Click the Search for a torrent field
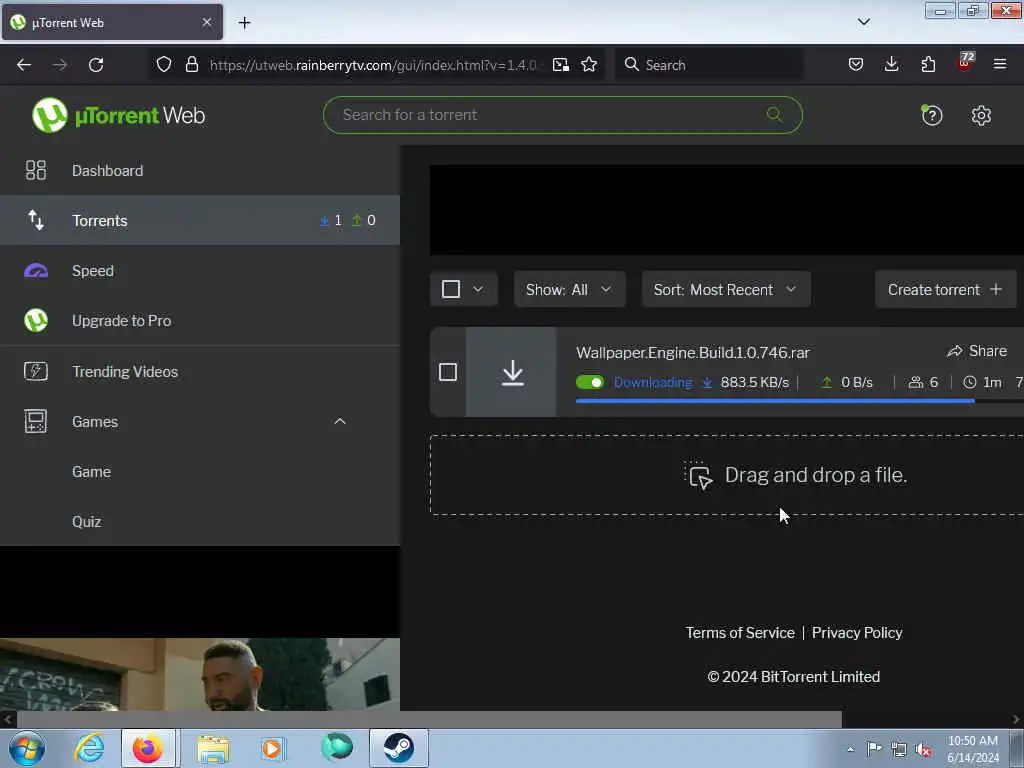 [x=562, y=115]
